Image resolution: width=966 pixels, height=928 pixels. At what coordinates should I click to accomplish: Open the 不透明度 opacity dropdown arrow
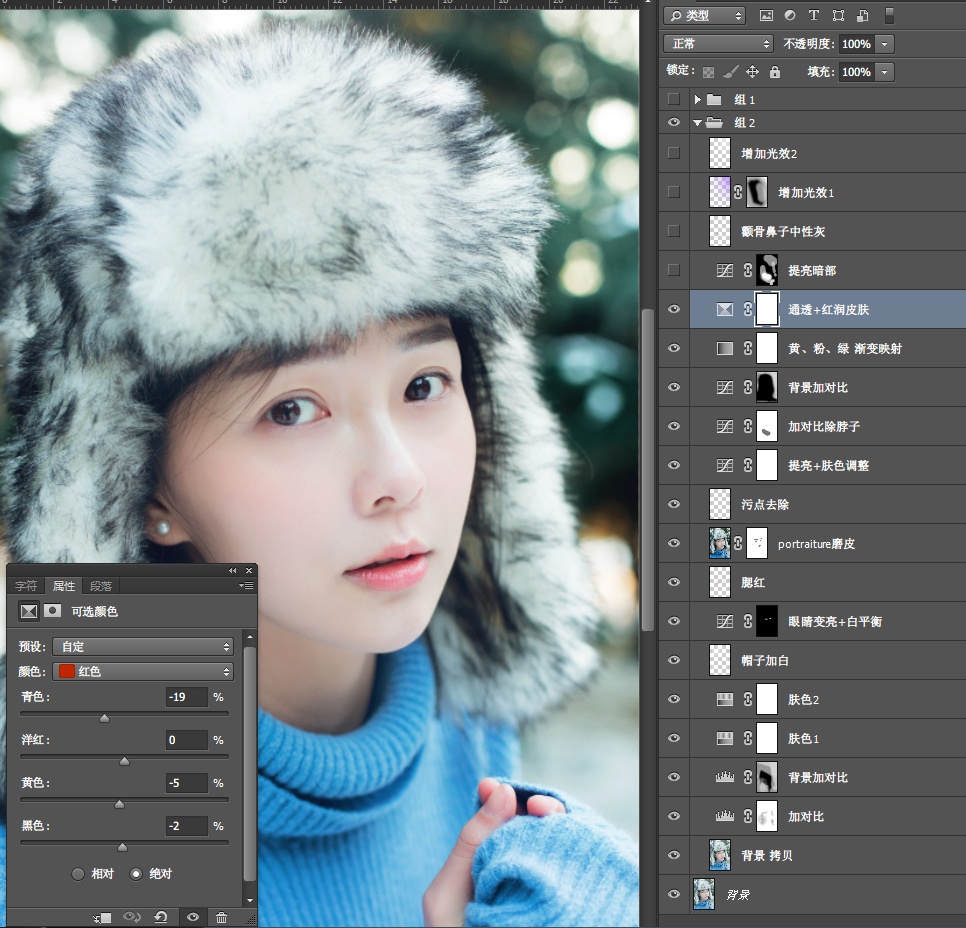(x=885, y=44)
